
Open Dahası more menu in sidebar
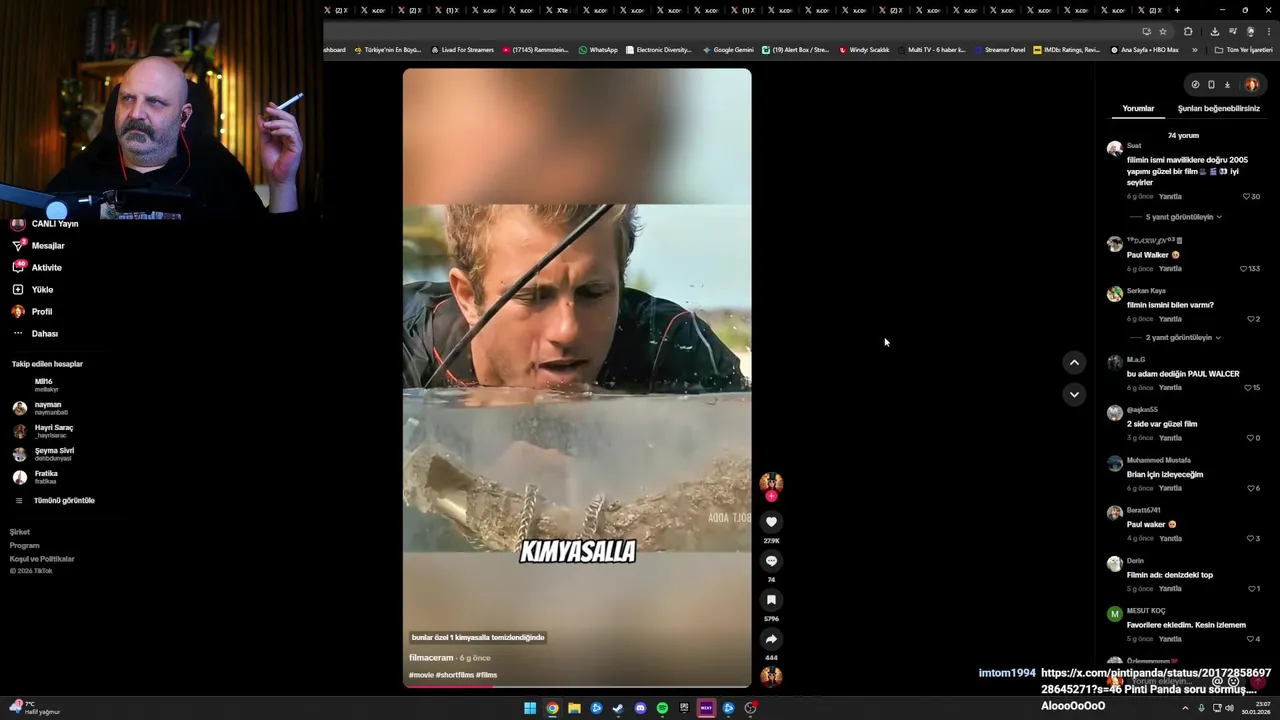[35, 334]
